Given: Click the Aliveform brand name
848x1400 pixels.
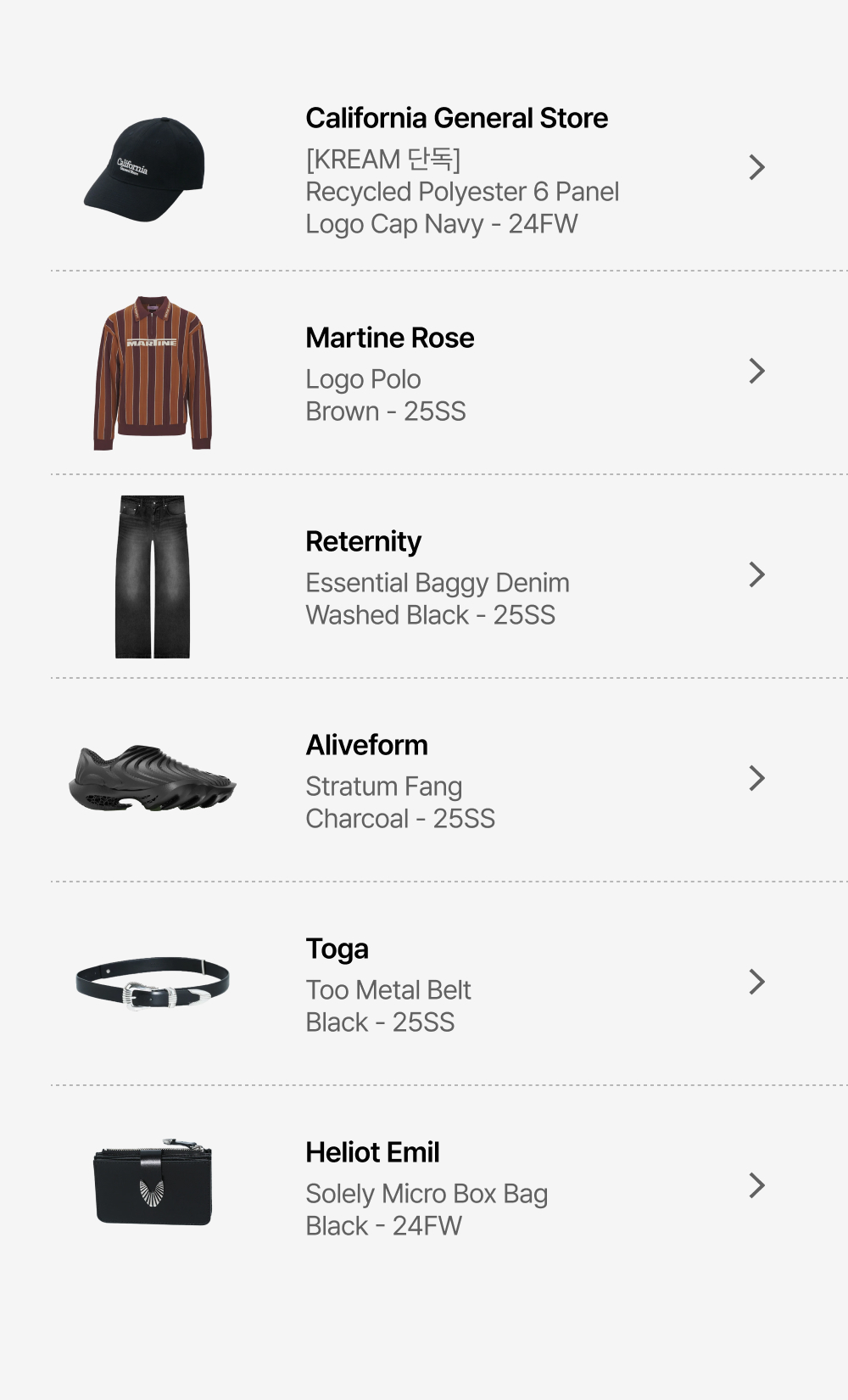Looking at the screenshot, I should pyautogui.click(x=366, y=745).
